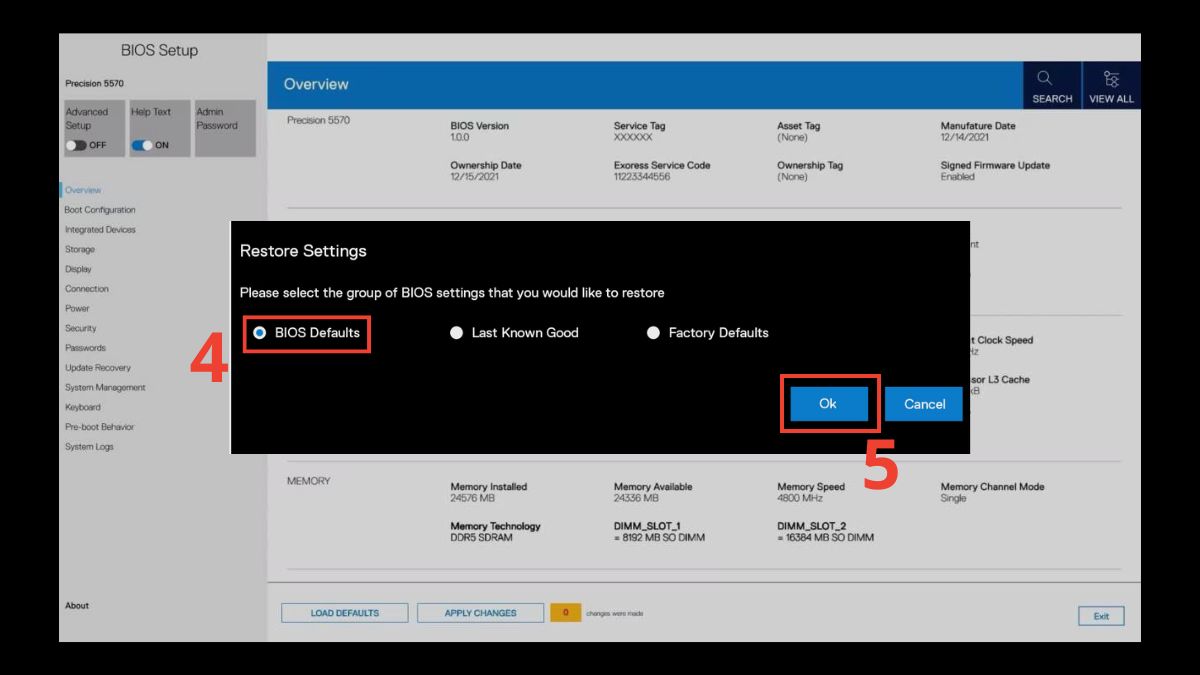This screenshot has width=1200, height=675.
Task: Open the Security settings section
Action: 81,328
